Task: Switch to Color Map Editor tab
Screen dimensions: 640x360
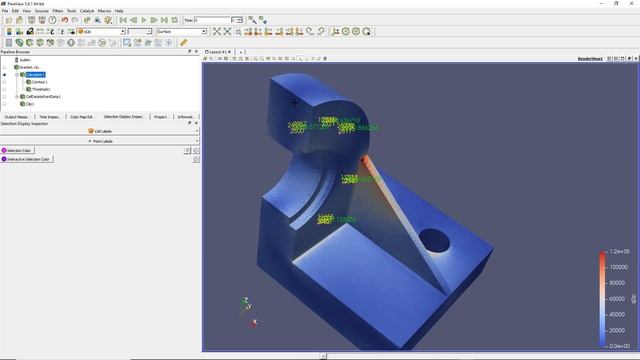Action: 82,117
